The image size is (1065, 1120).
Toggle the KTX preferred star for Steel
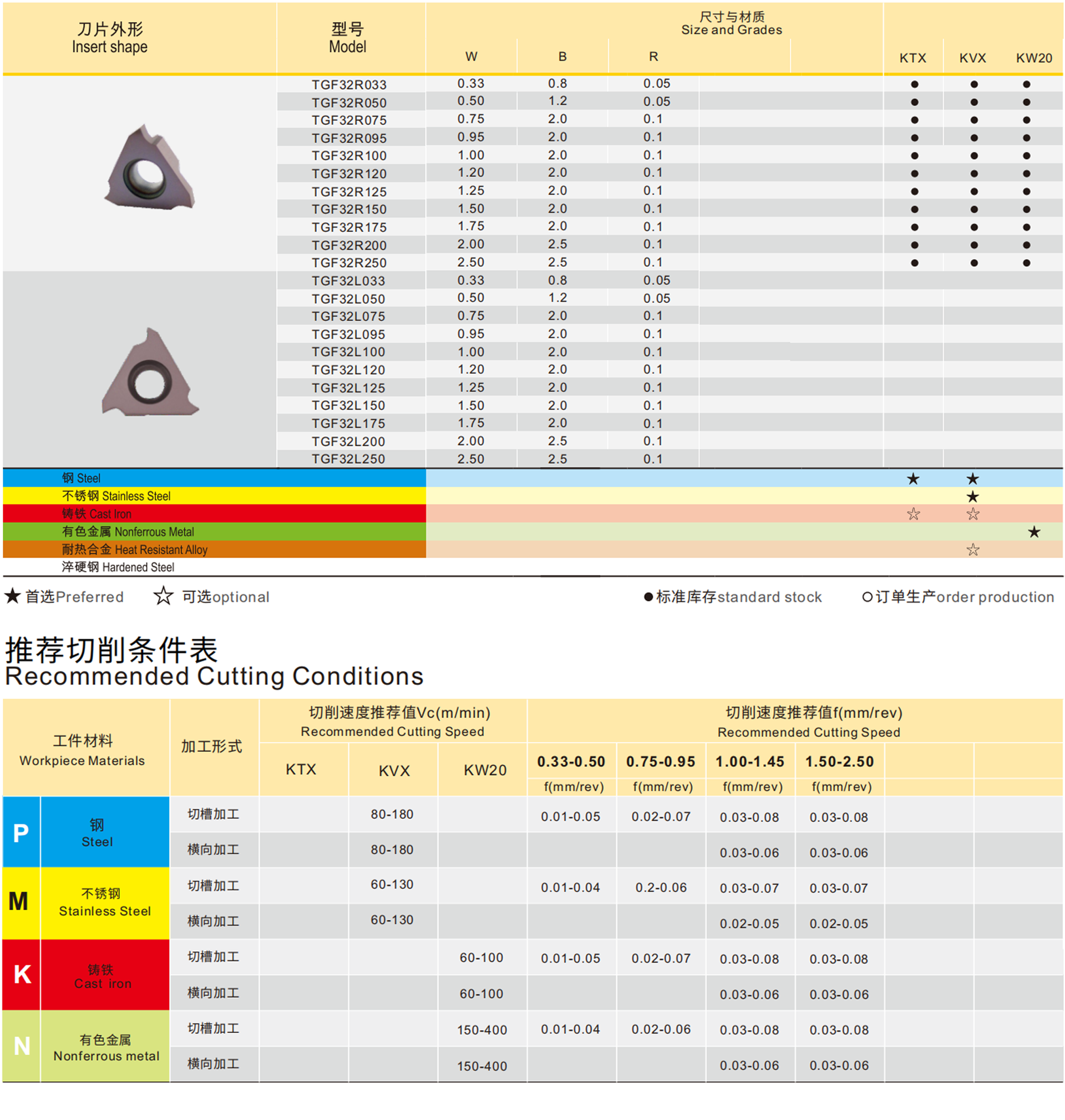click(914, 480)
